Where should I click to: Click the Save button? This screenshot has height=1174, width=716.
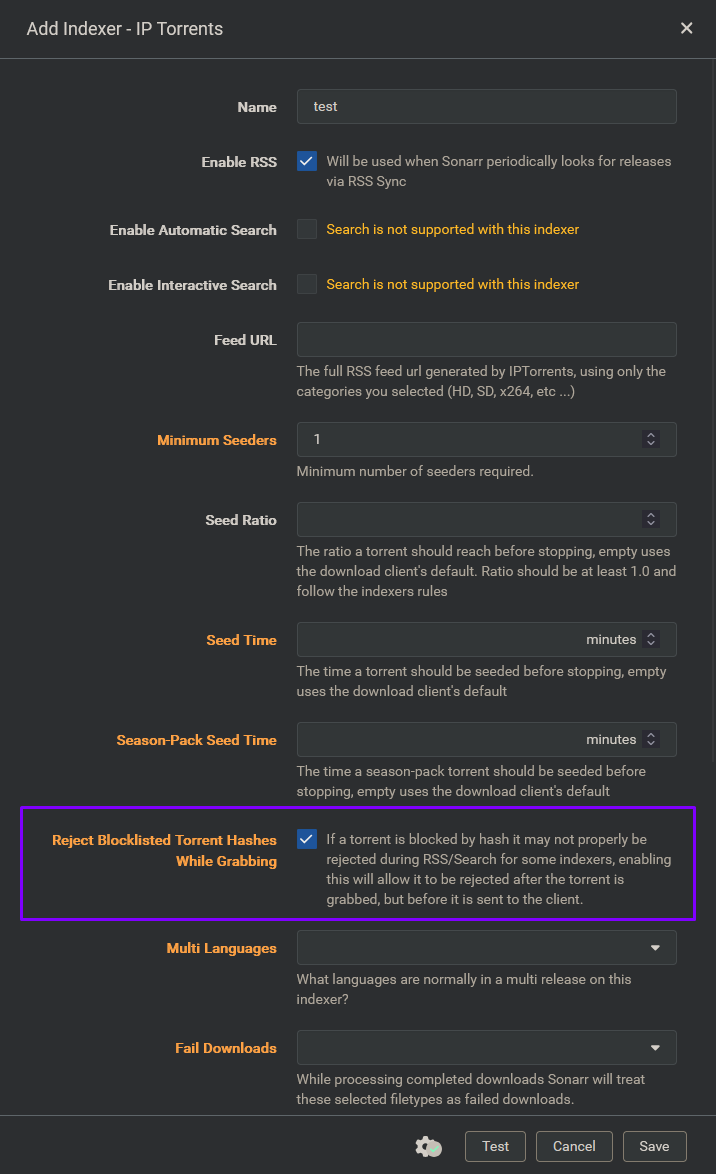click(654, 1146)
